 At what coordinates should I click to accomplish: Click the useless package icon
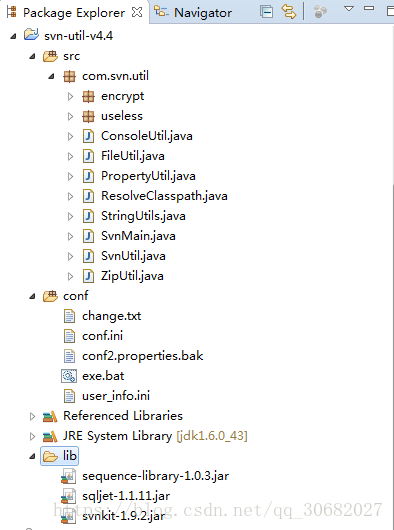click(88, 116)
